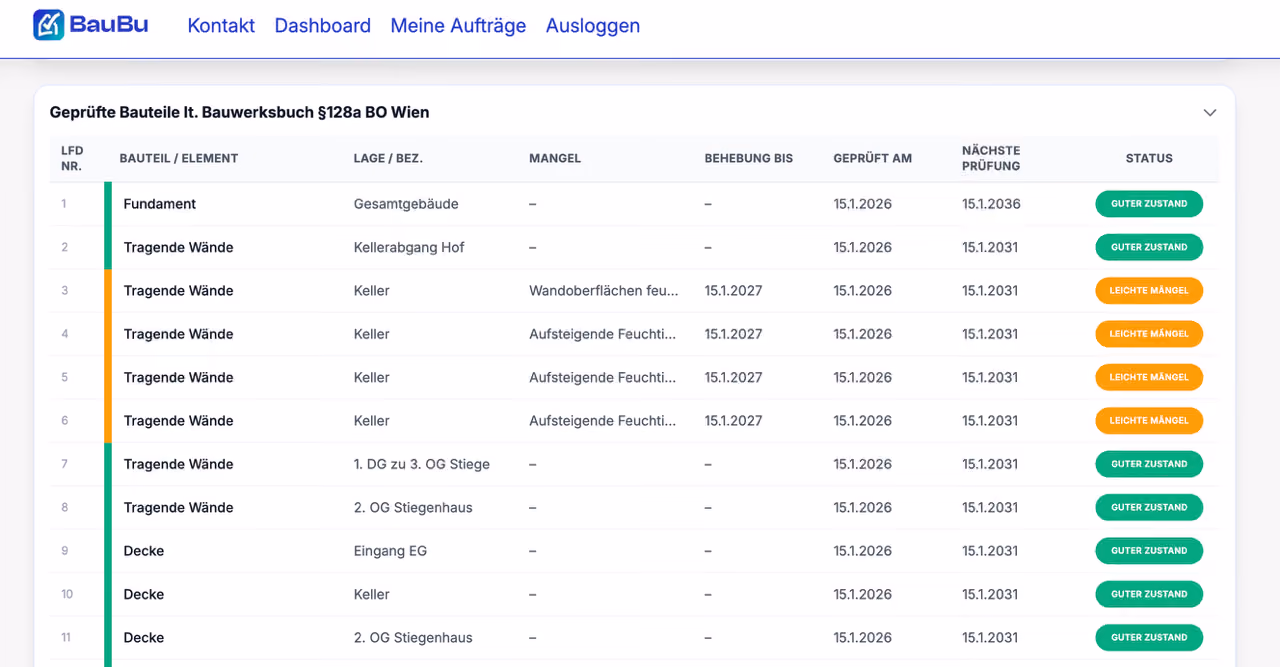Click the BEHEBUNG BIS column header
The width and height of the screenshot is (1280, 667).
(749, 158)
